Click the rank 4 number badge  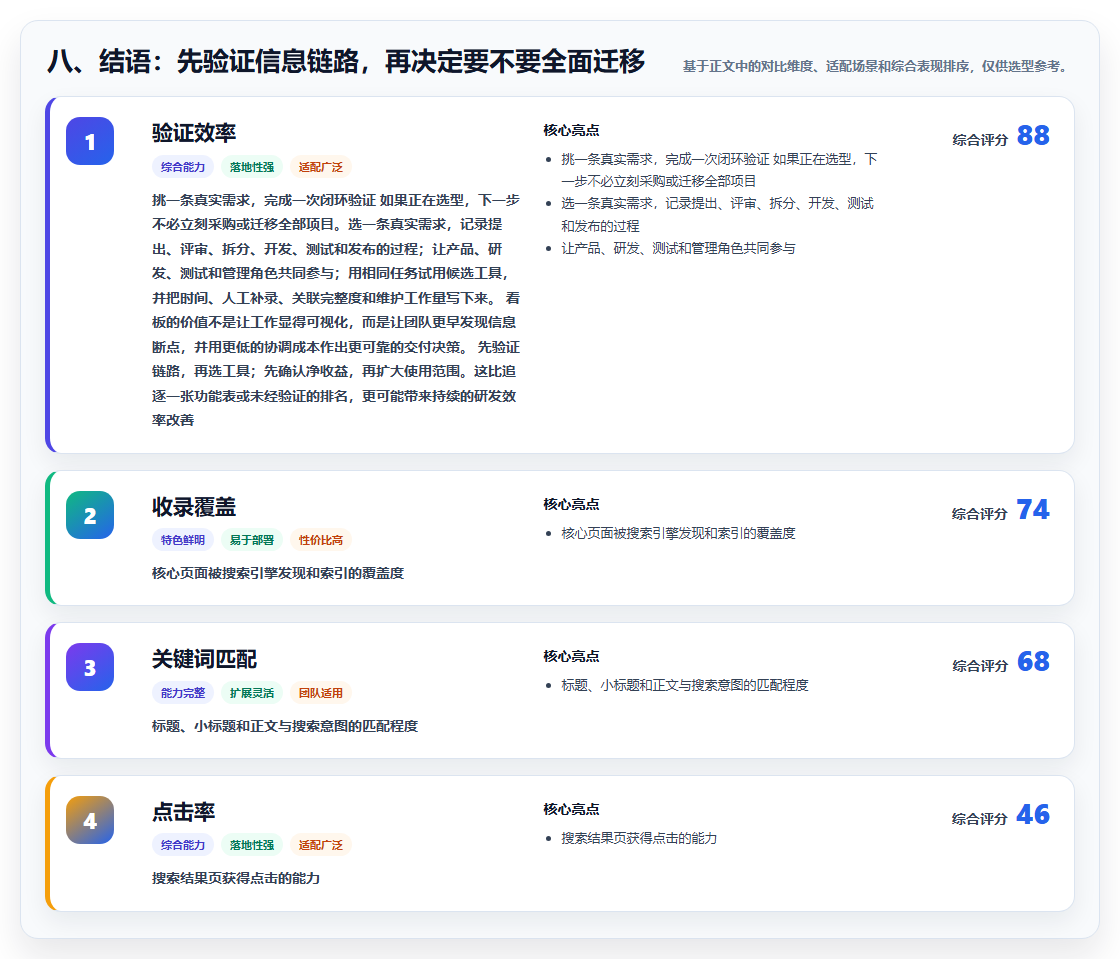90,820
